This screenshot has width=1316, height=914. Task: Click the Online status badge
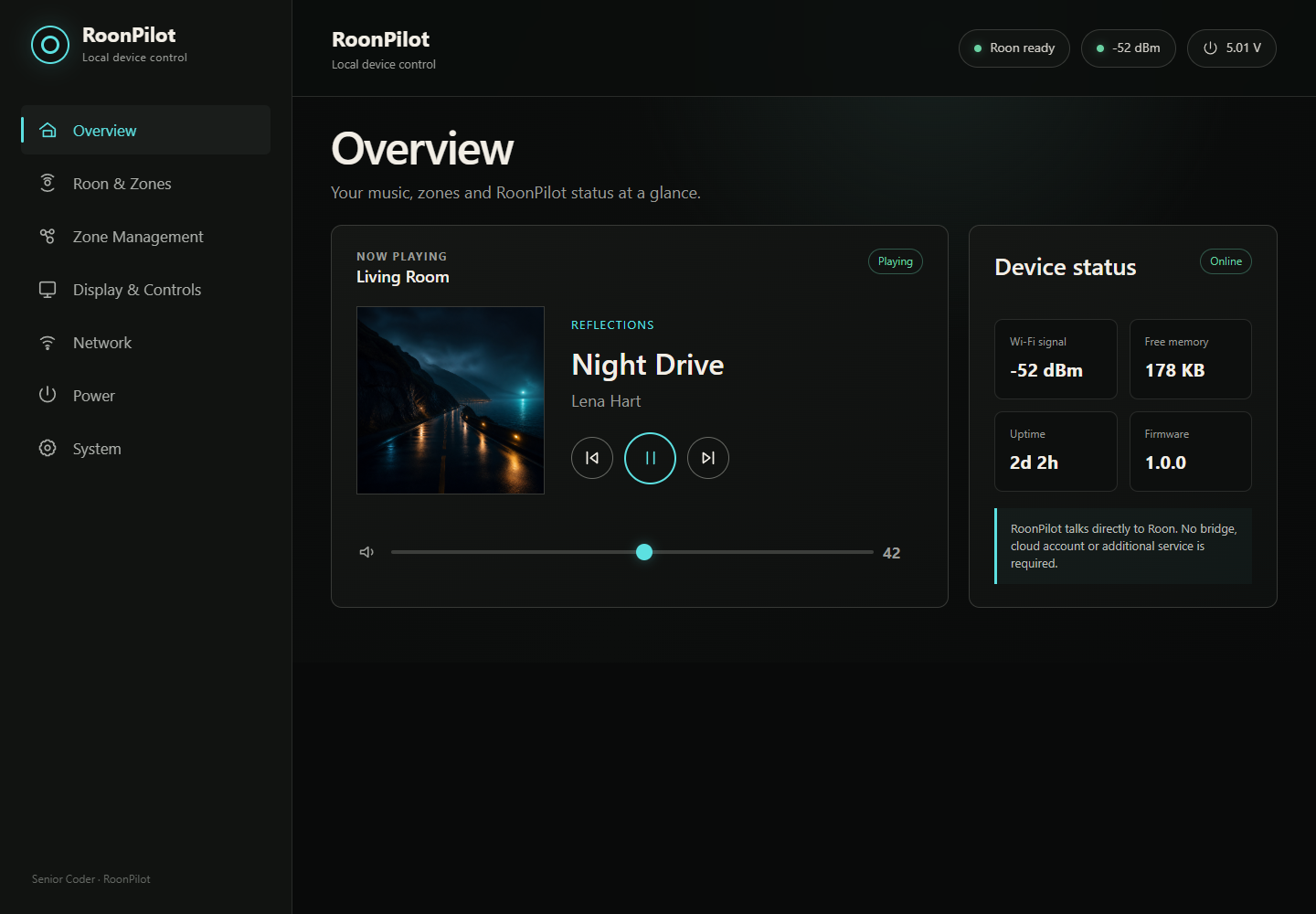pyautogui.click(x=1226, y=261)
